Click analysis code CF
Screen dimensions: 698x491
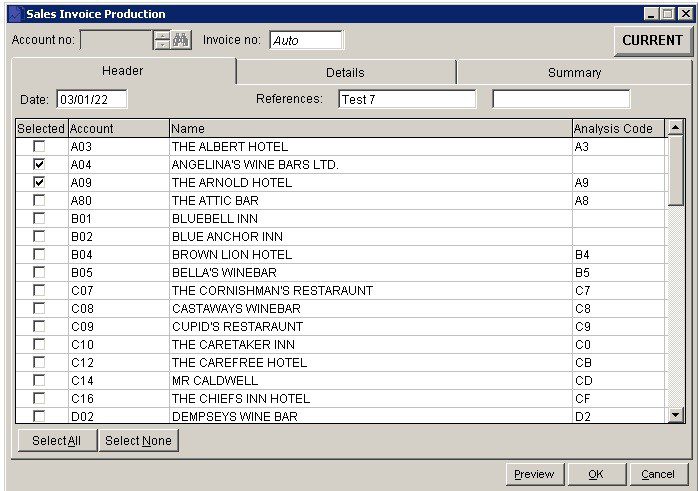(583, 398)
